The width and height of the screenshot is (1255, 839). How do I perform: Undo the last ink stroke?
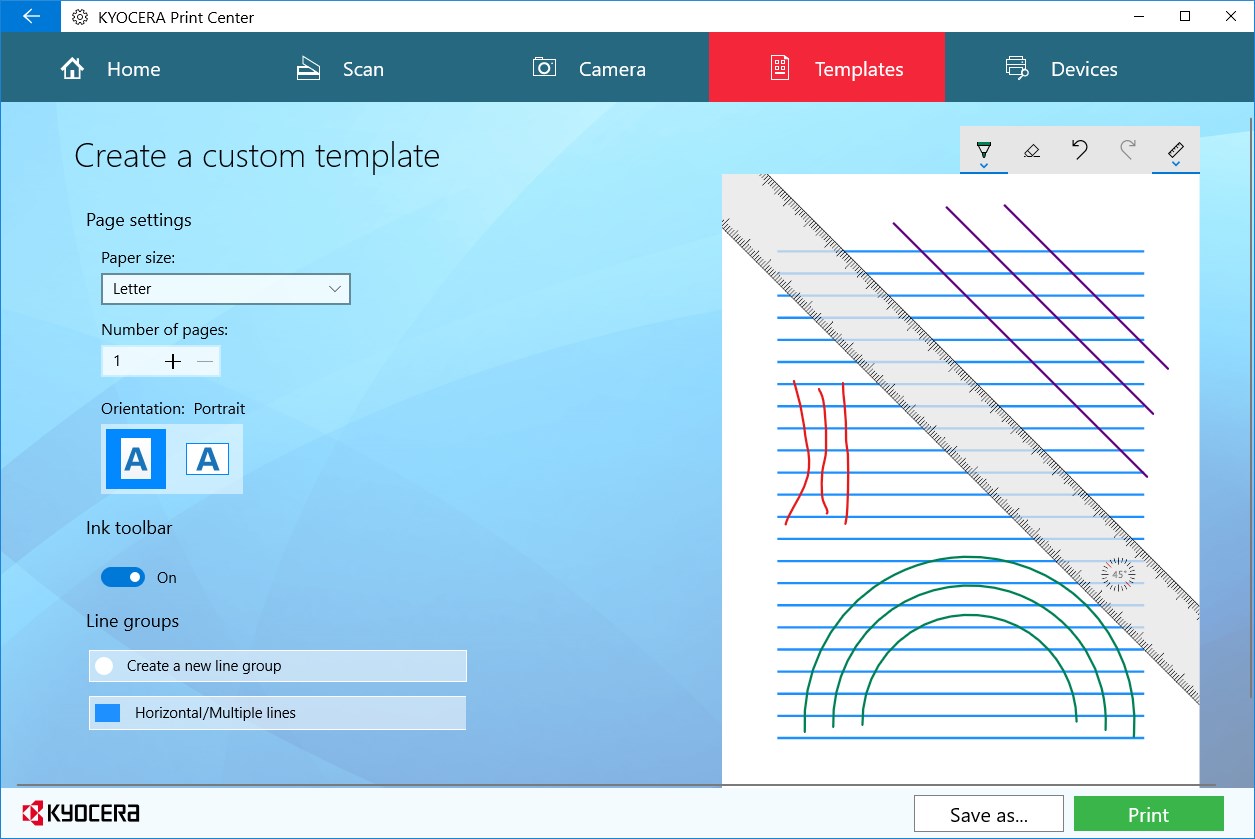(1079, 150)
